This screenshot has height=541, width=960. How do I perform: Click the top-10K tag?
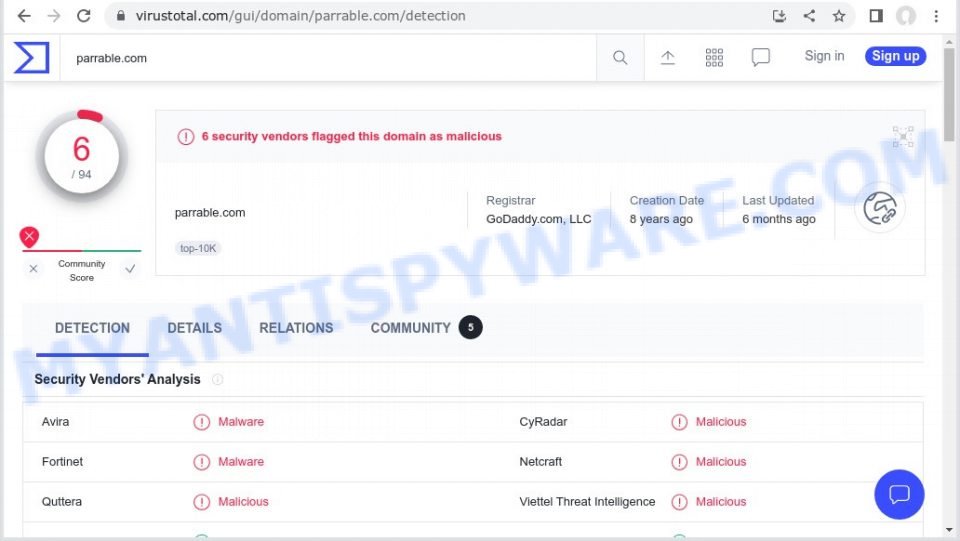click(198, 248)
